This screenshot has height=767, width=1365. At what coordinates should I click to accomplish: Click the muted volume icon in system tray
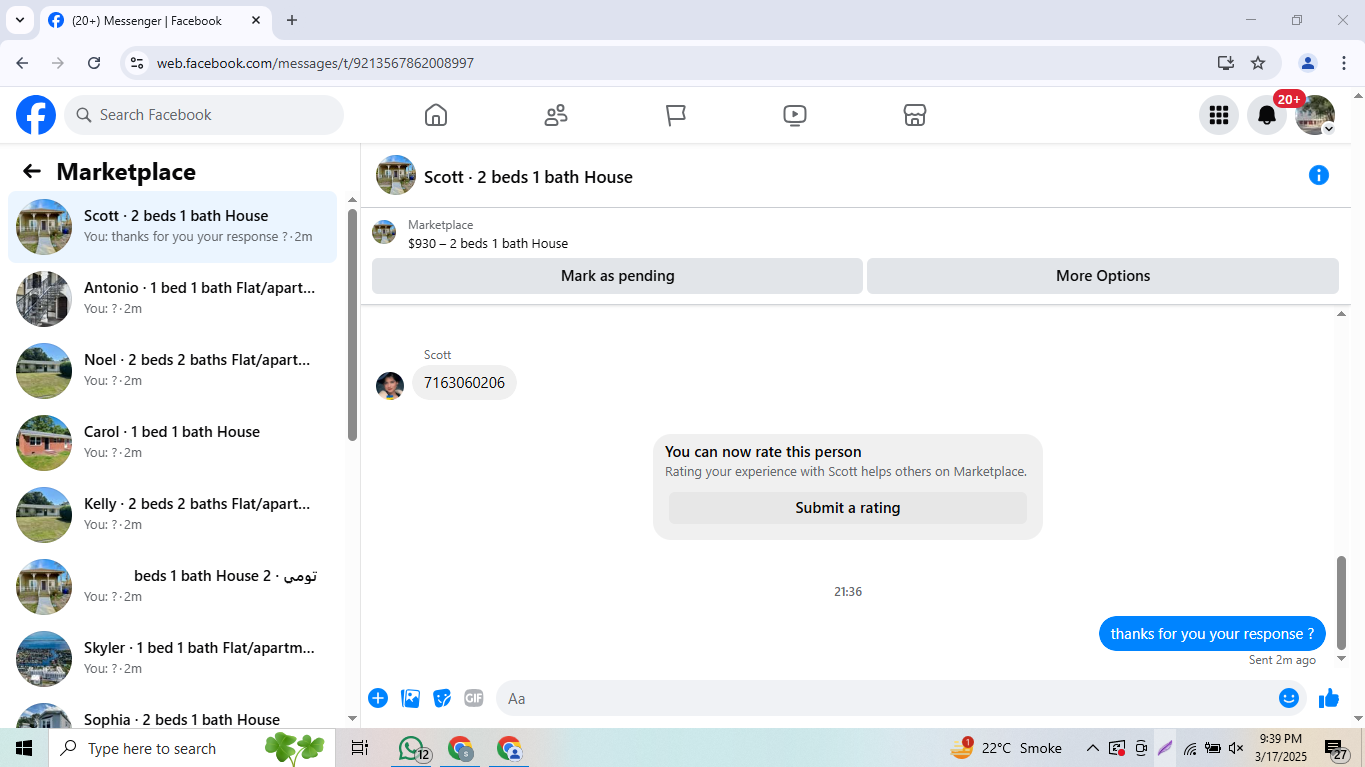click(x=1236, y=748)
